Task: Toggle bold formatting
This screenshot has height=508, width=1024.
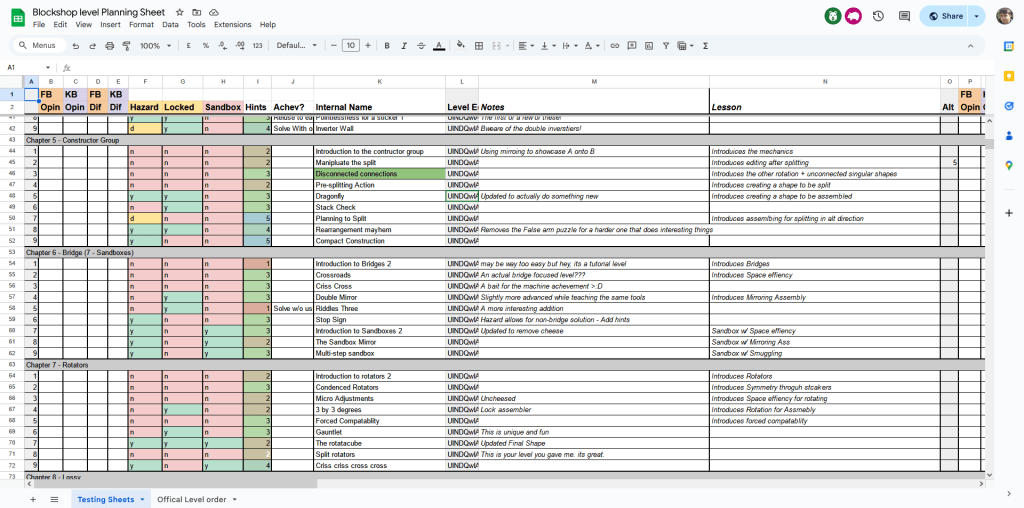Action: pos(387,46)
